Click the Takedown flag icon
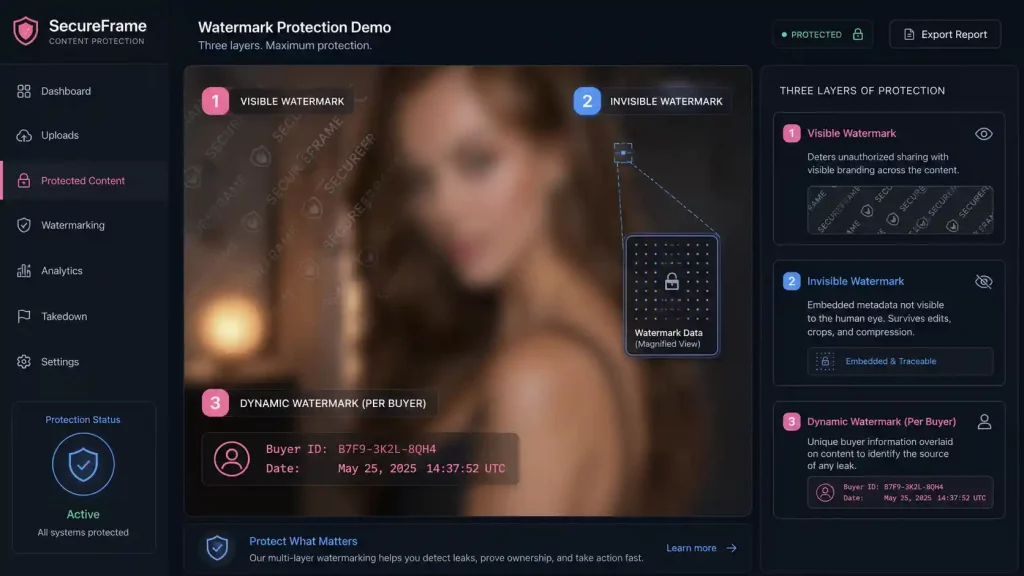The image size is (1024, 576). [24, 316]
